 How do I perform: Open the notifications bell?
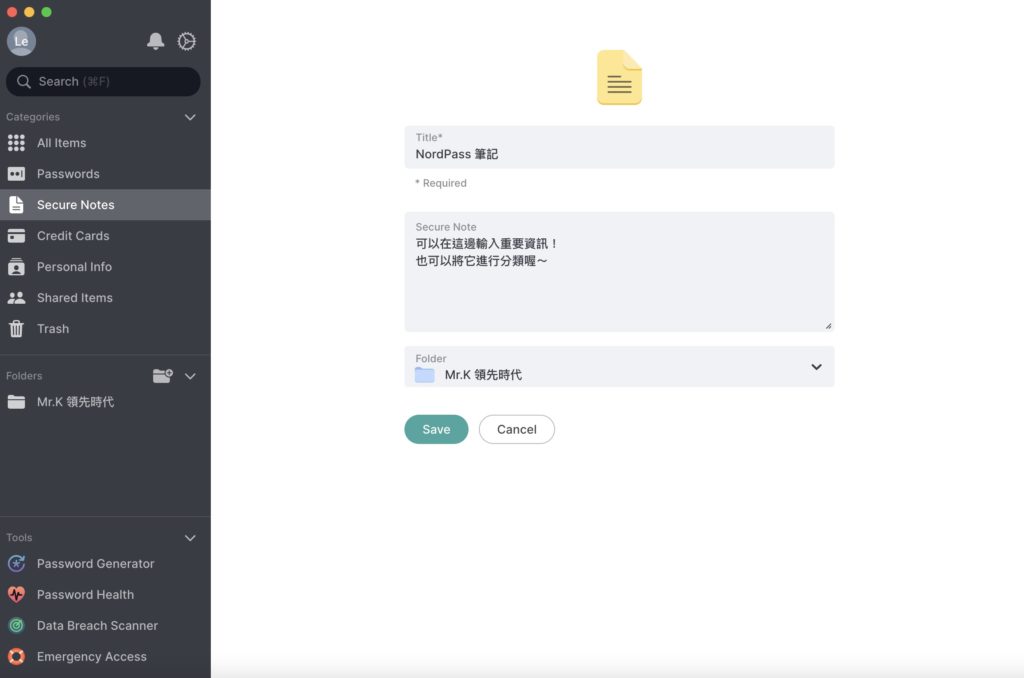click(x=155, y=41)
